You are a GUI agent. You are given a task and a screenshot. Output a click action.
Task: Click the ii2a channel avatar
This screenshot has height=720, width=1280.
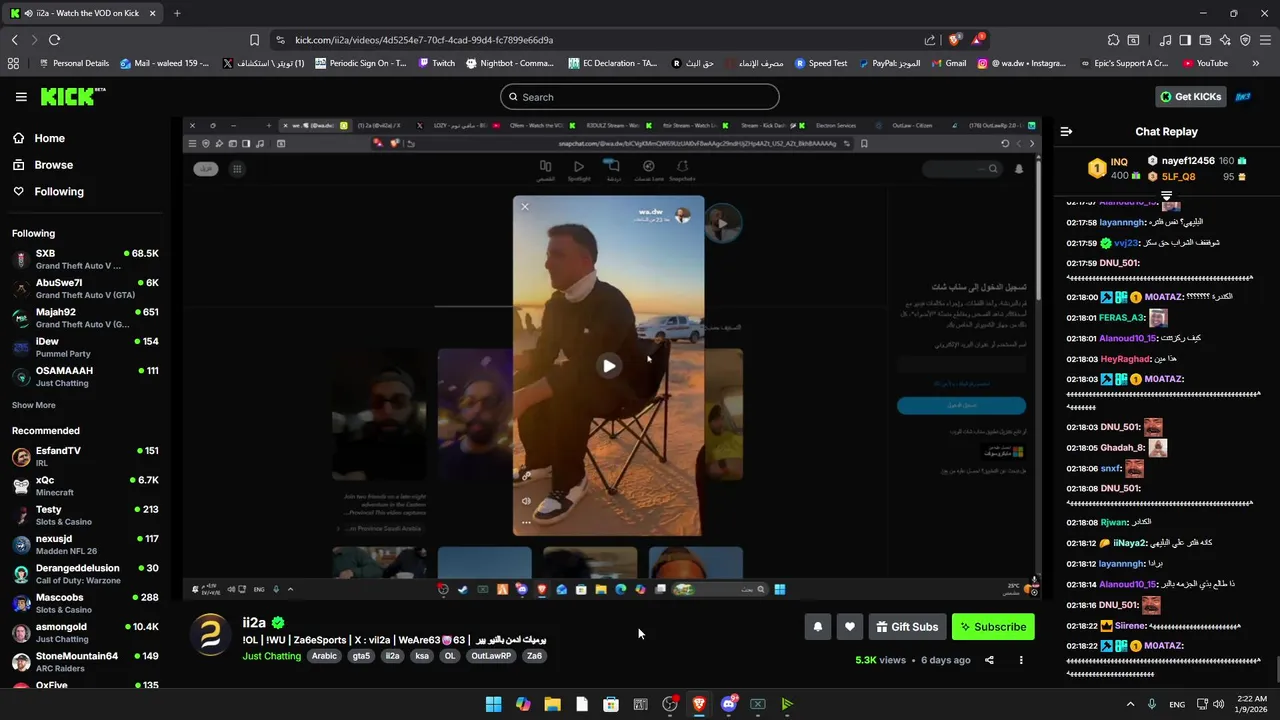click(211, 634)
